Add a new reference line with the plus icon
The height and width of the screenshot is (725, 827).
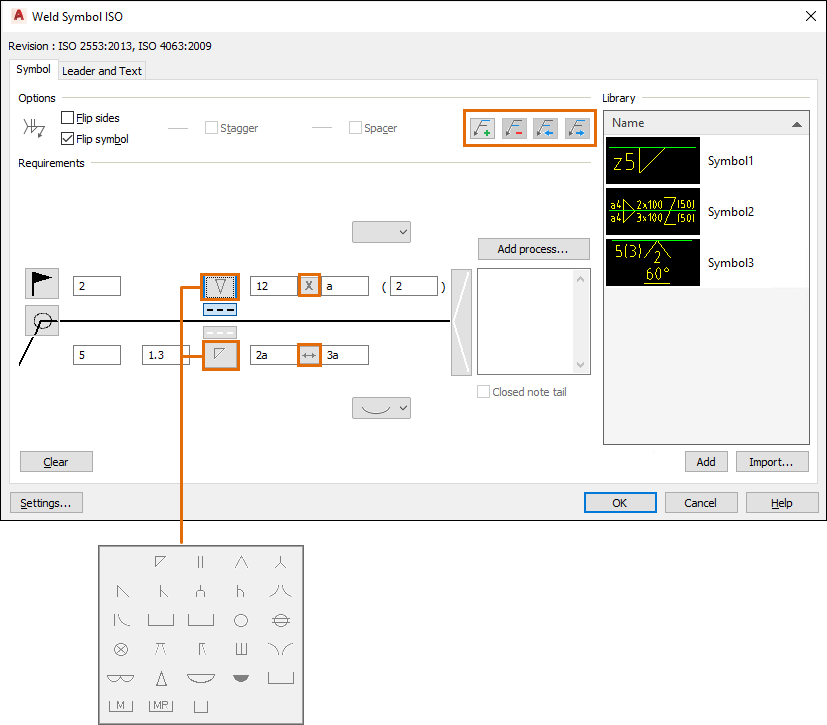pos(481,128)
